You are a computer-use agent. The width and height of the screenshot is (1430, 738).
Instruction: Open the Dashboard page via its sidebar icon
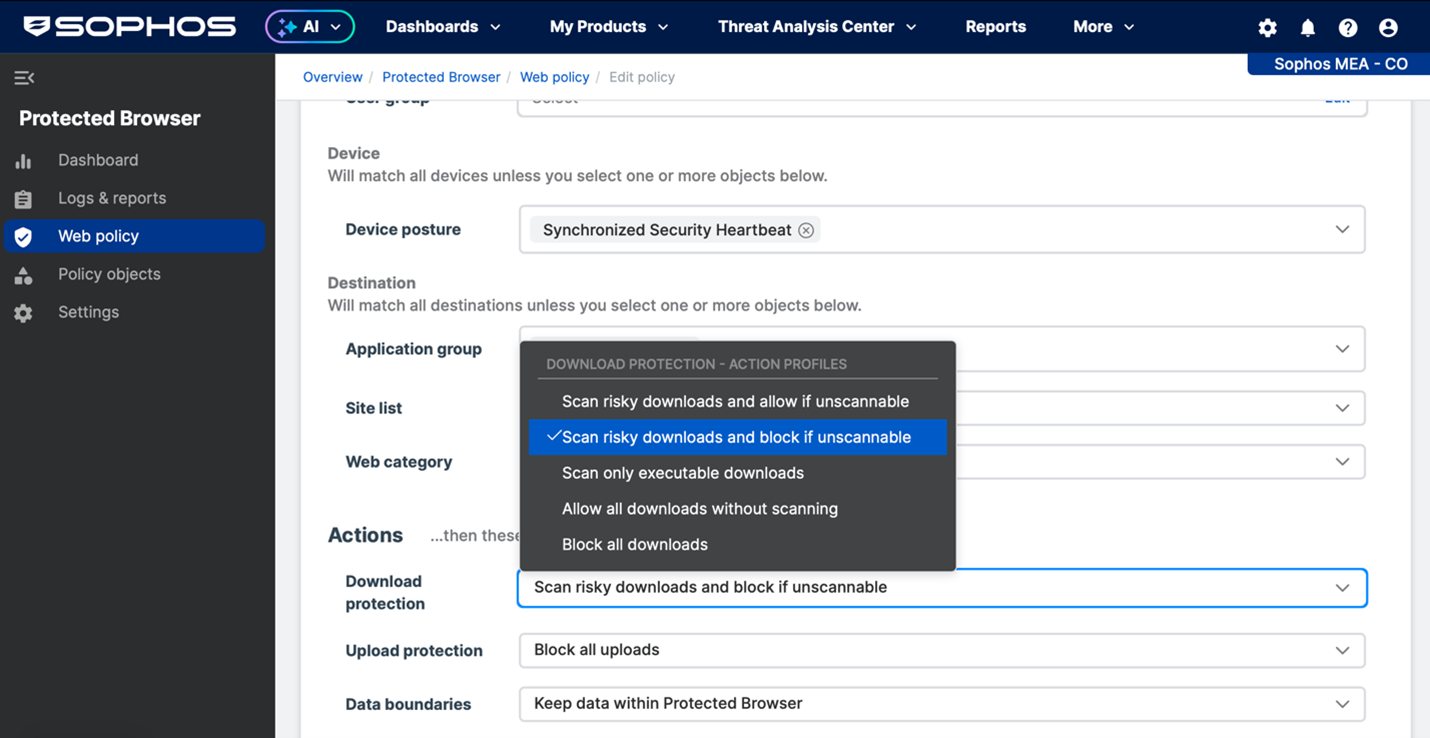pos(22,160)
